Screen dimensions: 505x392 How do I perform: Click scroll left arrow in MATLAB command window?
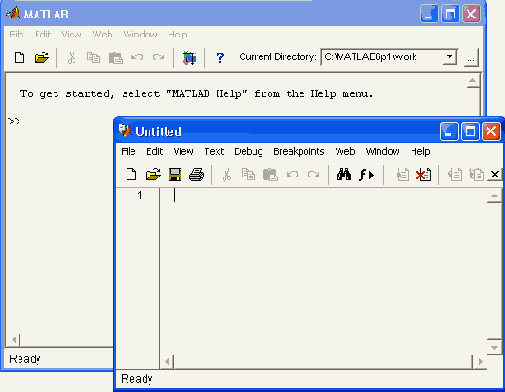(14, 340)
